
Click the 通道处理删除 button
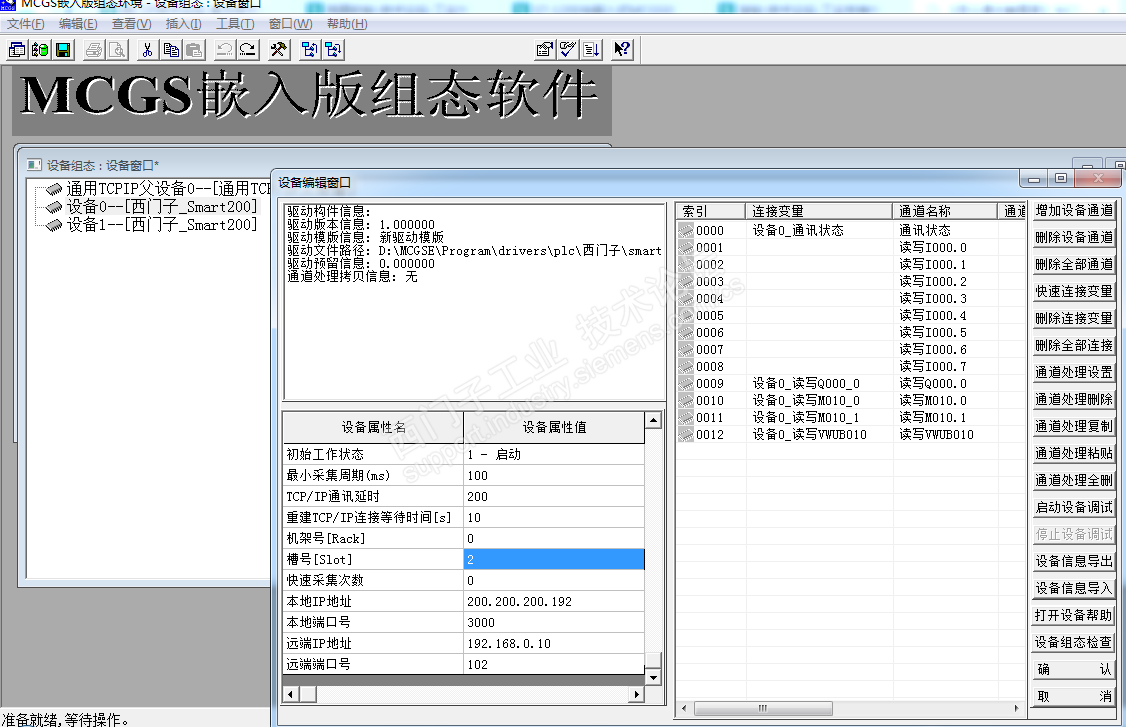point(1074,399)
